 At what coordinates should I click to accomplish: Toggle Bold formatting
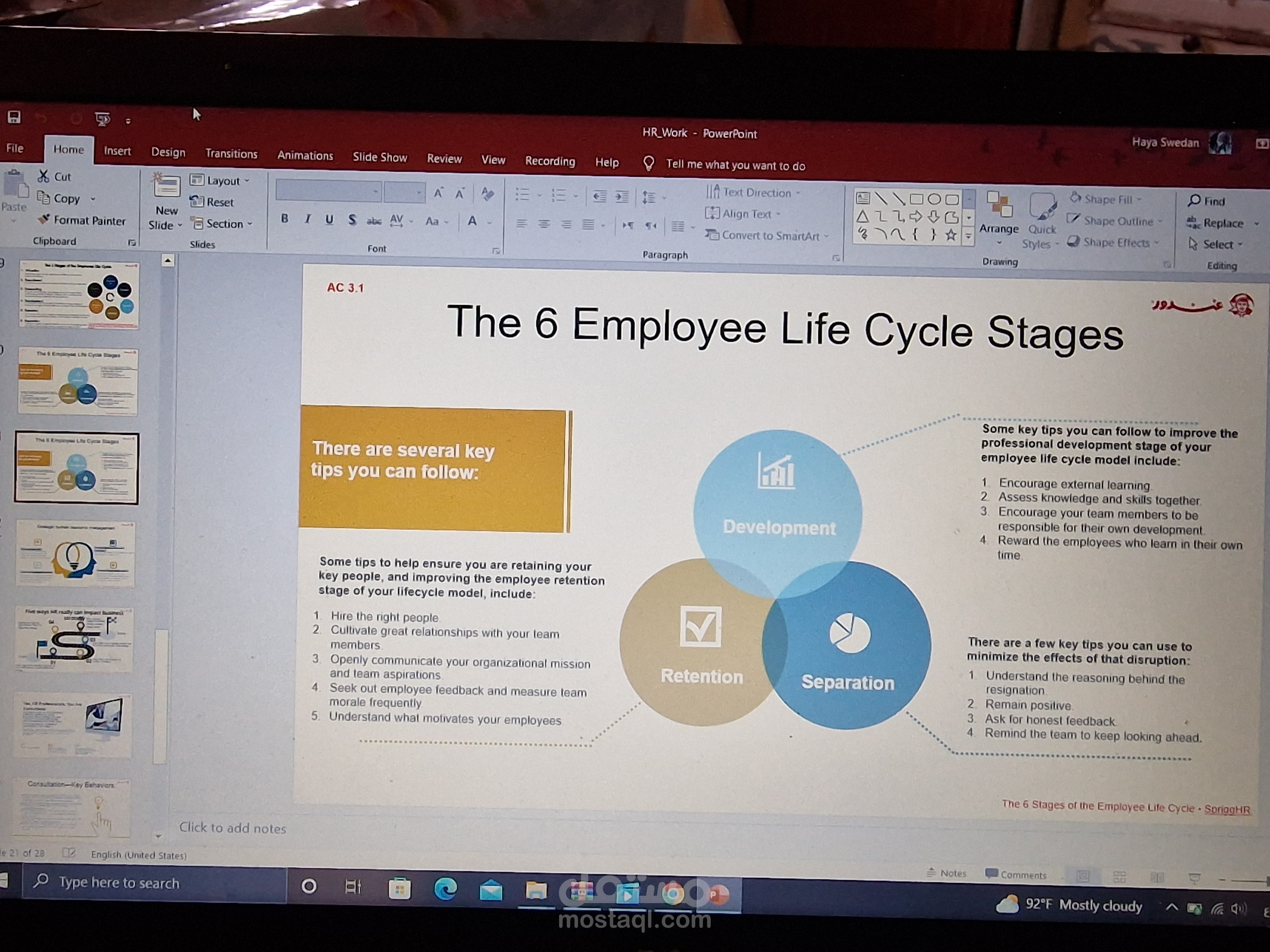pos(284,219)
